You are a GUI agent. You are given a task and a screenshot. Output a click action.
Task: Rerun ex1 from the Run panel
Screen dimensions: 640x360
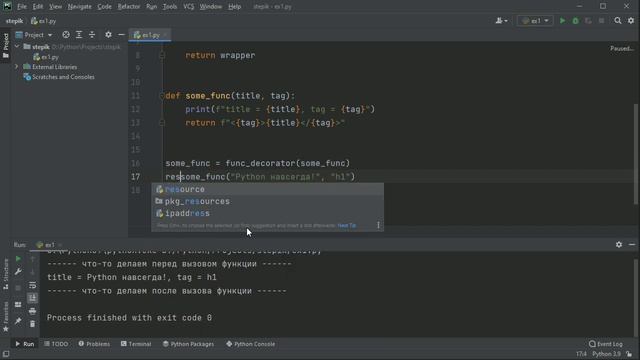coord(18,259)
